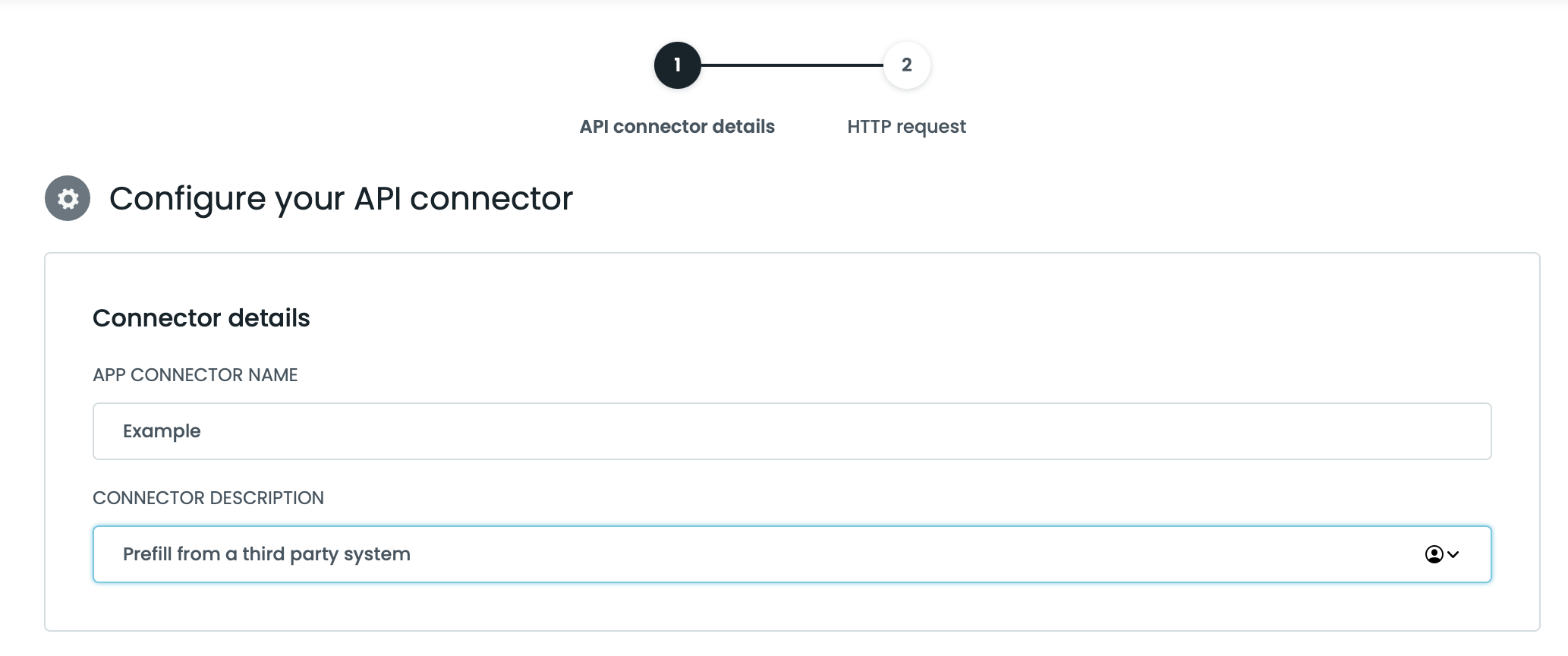Click the word 'connector' in the main title
The height and width of the screenshot is (656, 1568).
pos(491,199)
